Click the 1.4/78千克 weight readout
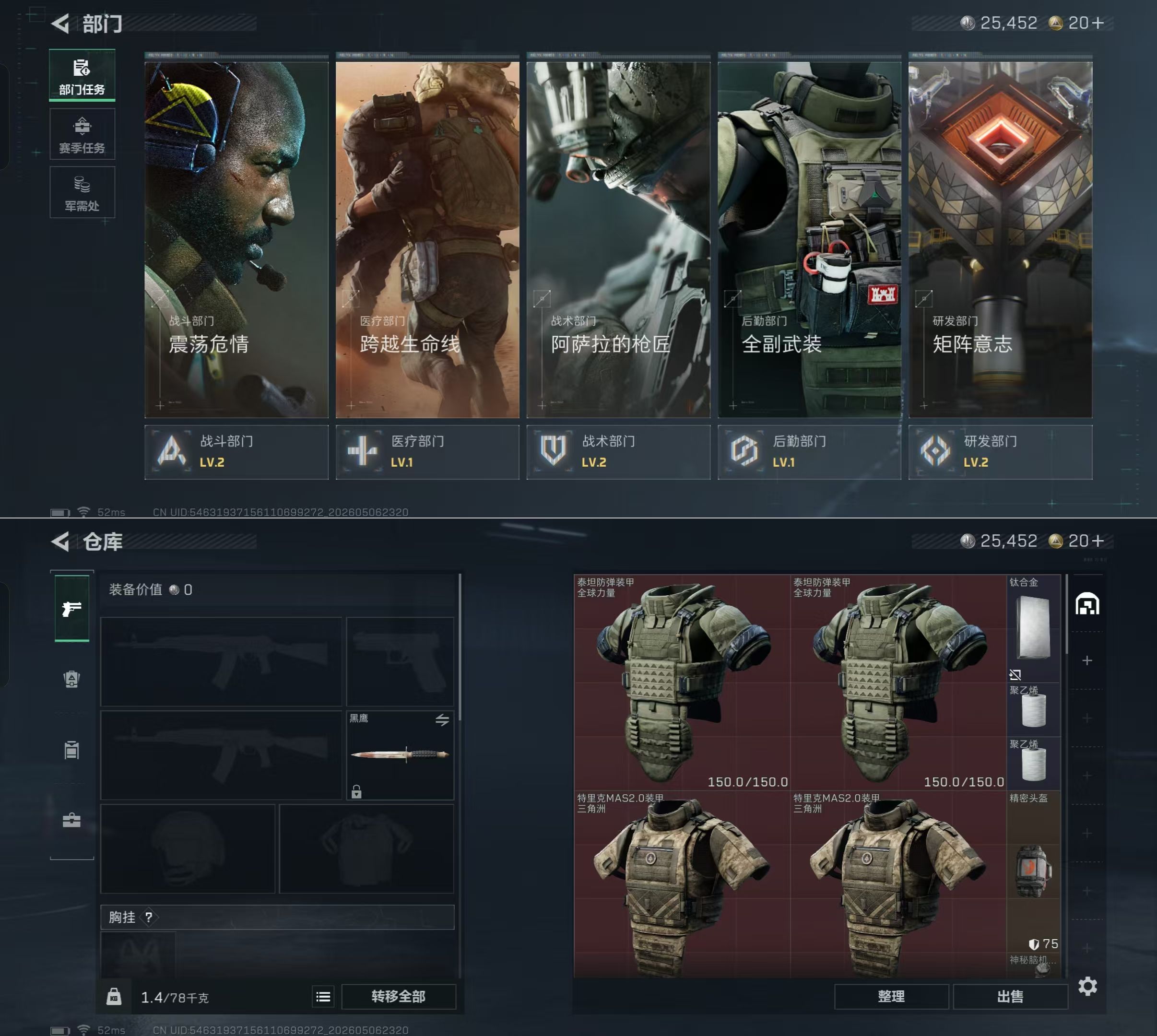 175,997
